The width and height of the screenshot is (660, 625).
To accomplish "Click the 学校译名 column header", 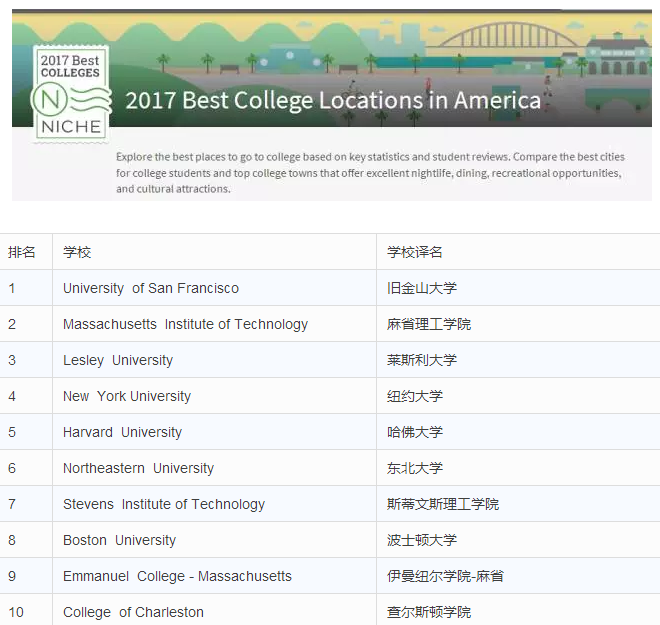I will coord(415,252).
